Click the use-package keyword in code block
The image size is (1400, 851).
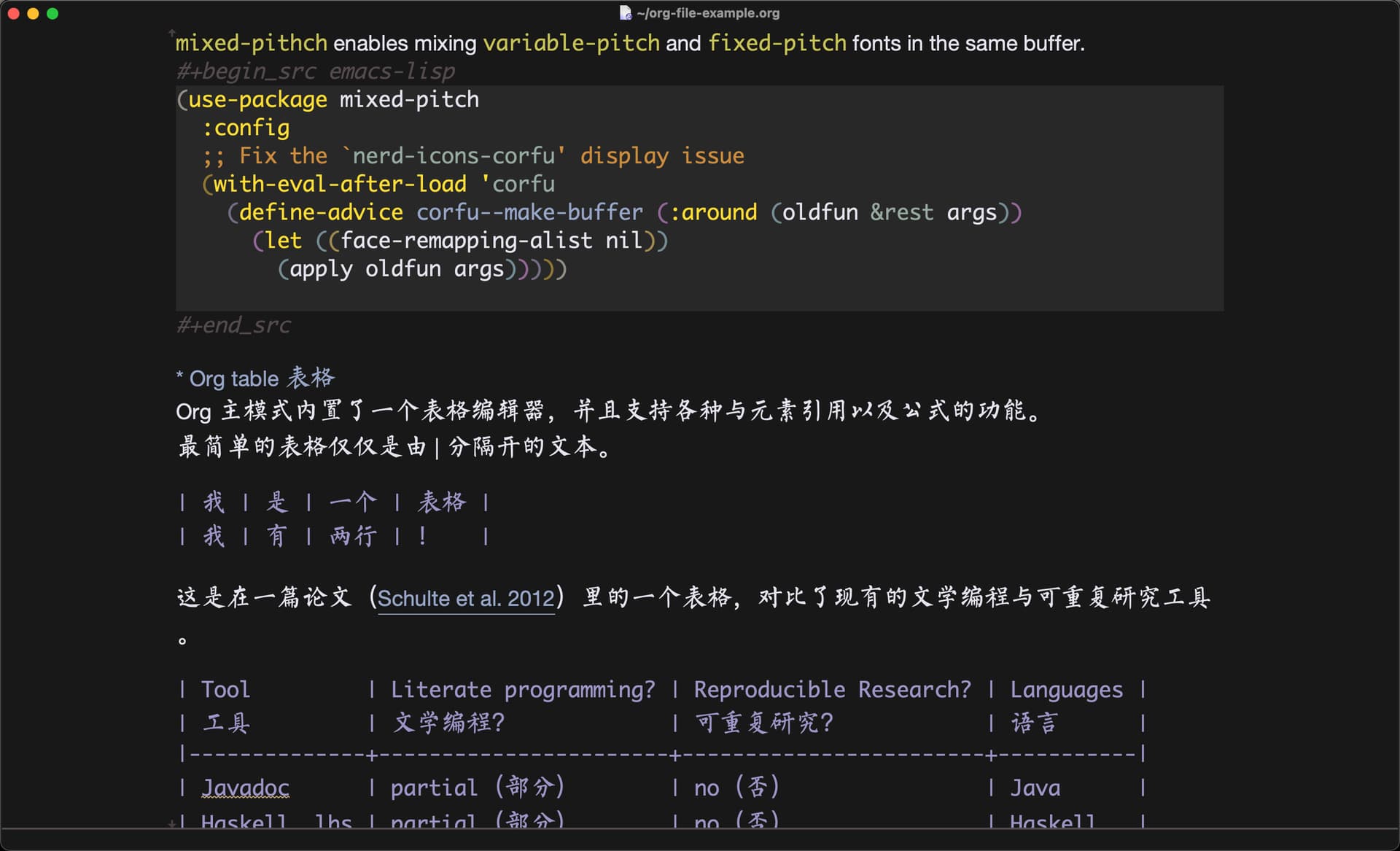pyautogui.click(x=257, y=100)
